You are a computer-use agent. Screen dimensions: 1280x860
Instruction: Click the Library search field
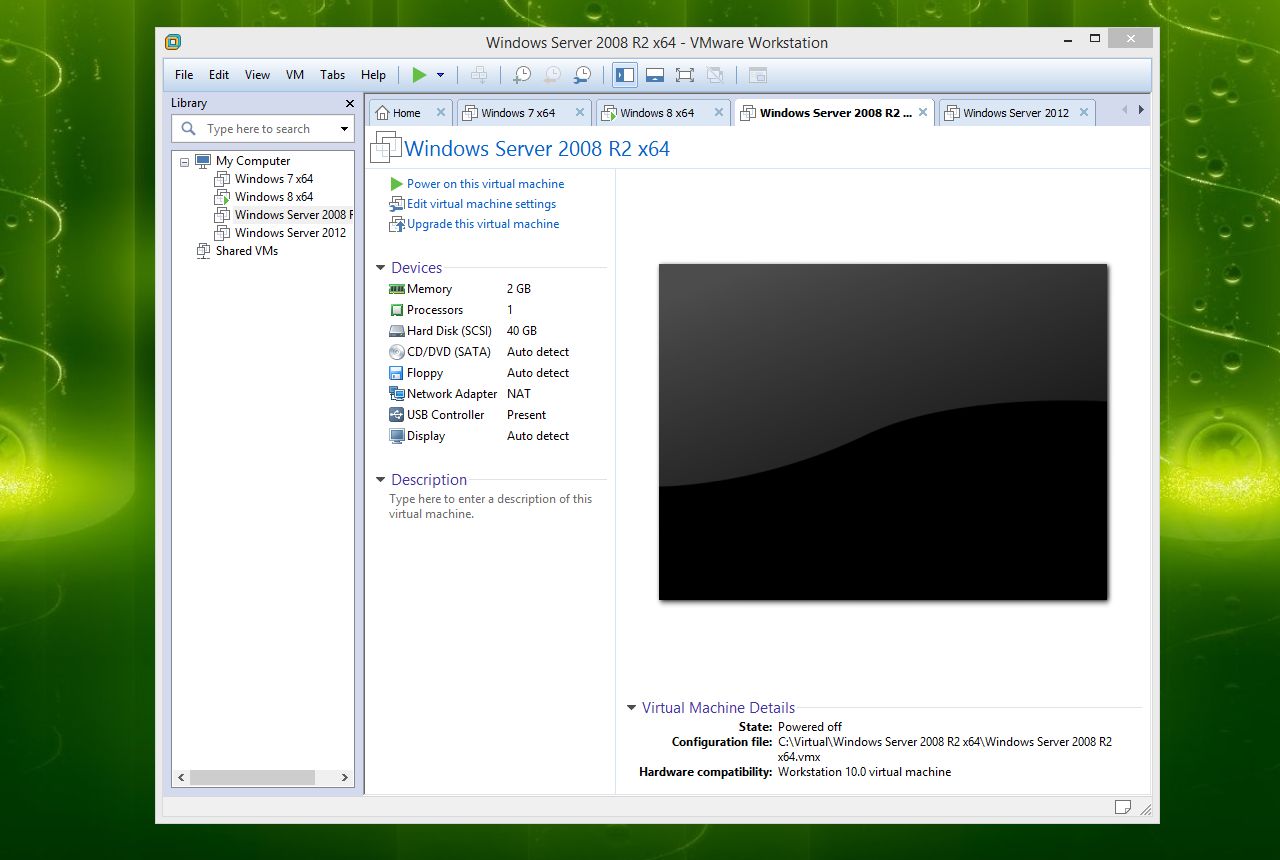click(262, 129)
